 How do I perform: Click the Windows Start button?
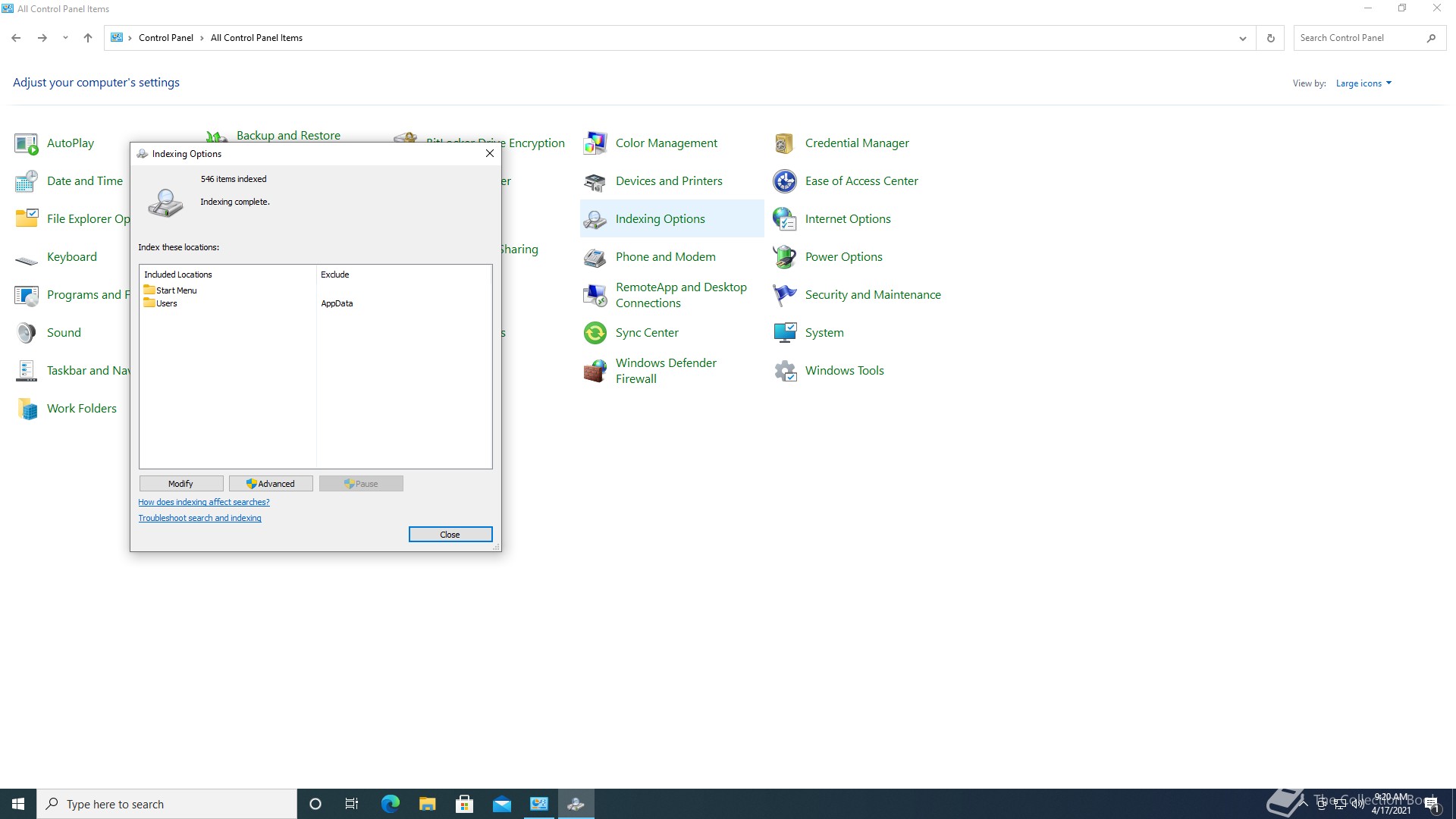18,804
